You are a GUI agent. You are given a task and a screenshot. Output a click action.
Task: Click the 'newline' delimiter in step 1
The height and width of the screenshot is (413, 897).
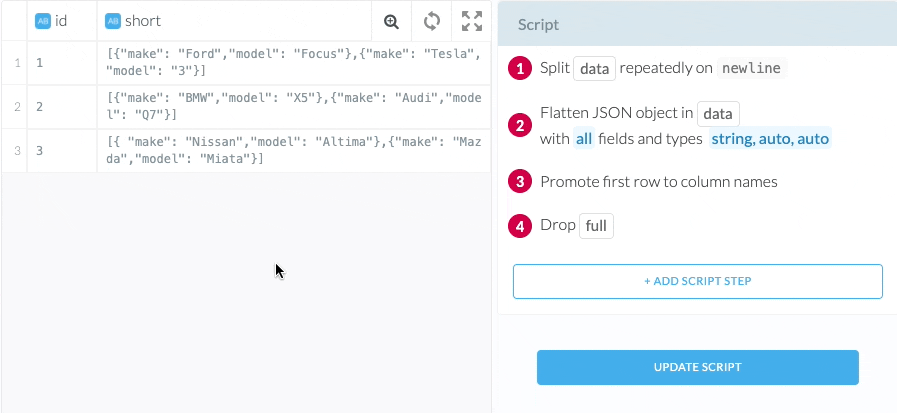pyautogui.click(x=753, y=68)
